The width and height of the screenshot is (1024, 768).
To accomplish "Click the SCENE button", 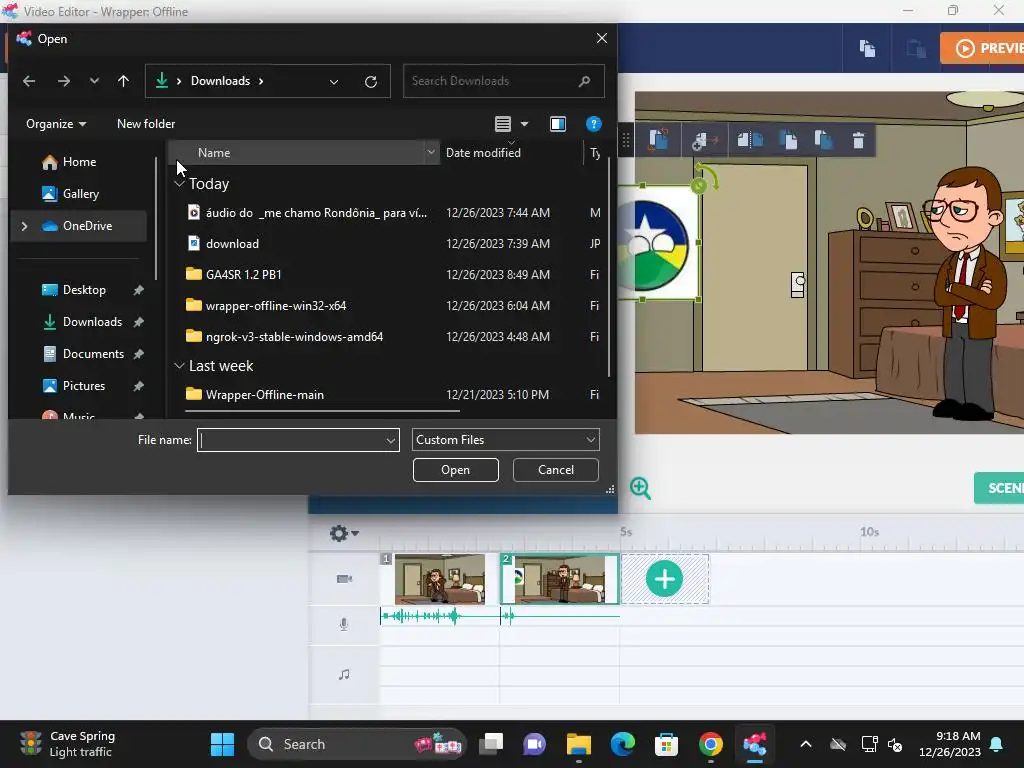I will (x=999, y=488).
